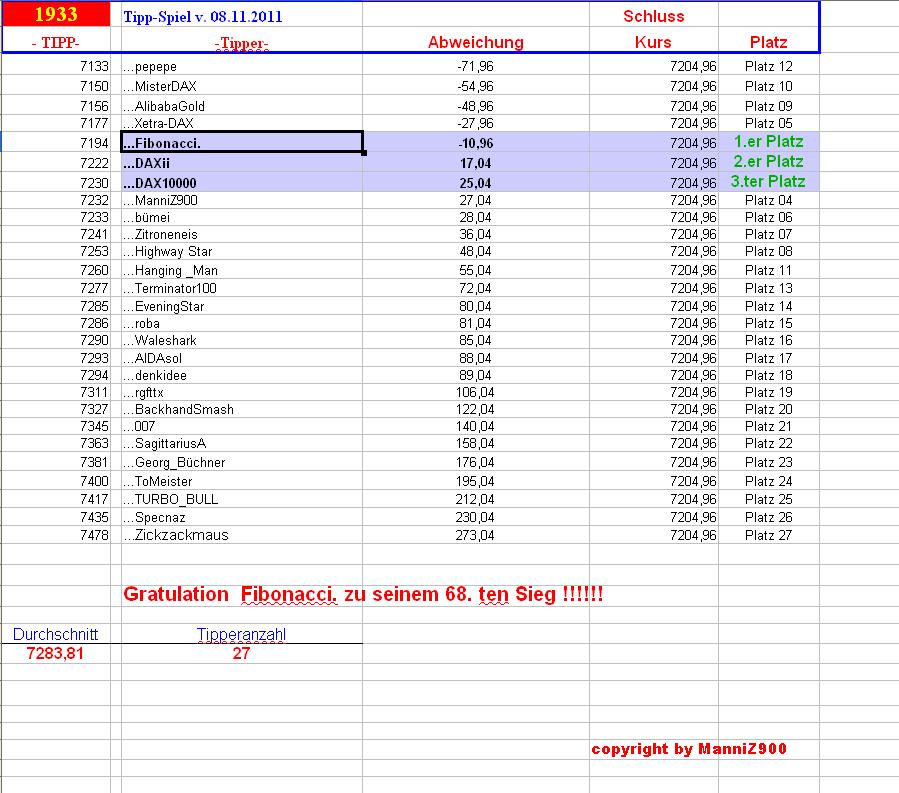Image resolution: width=899 pixels, height=793 pixels.
Task: Click the ...Specnaz cell
Action: pyautogui.click(x=241, y=517)
